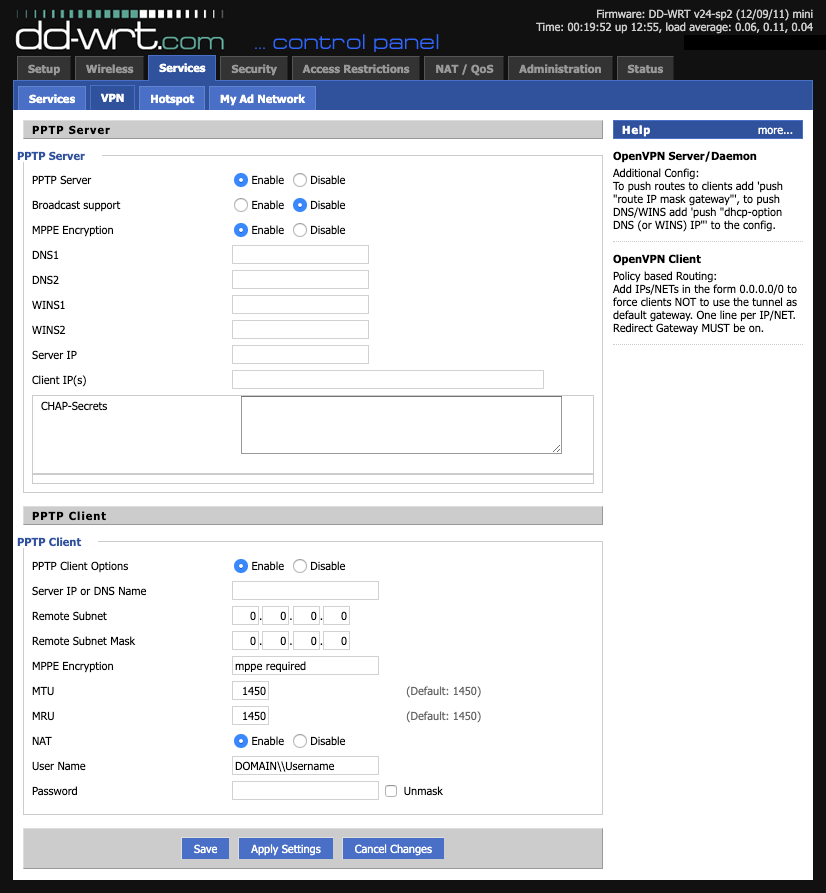The height and width of the screenshot is (893, 826).
Task: Click Server IP or DNS Name field
Action: point(305,591)
